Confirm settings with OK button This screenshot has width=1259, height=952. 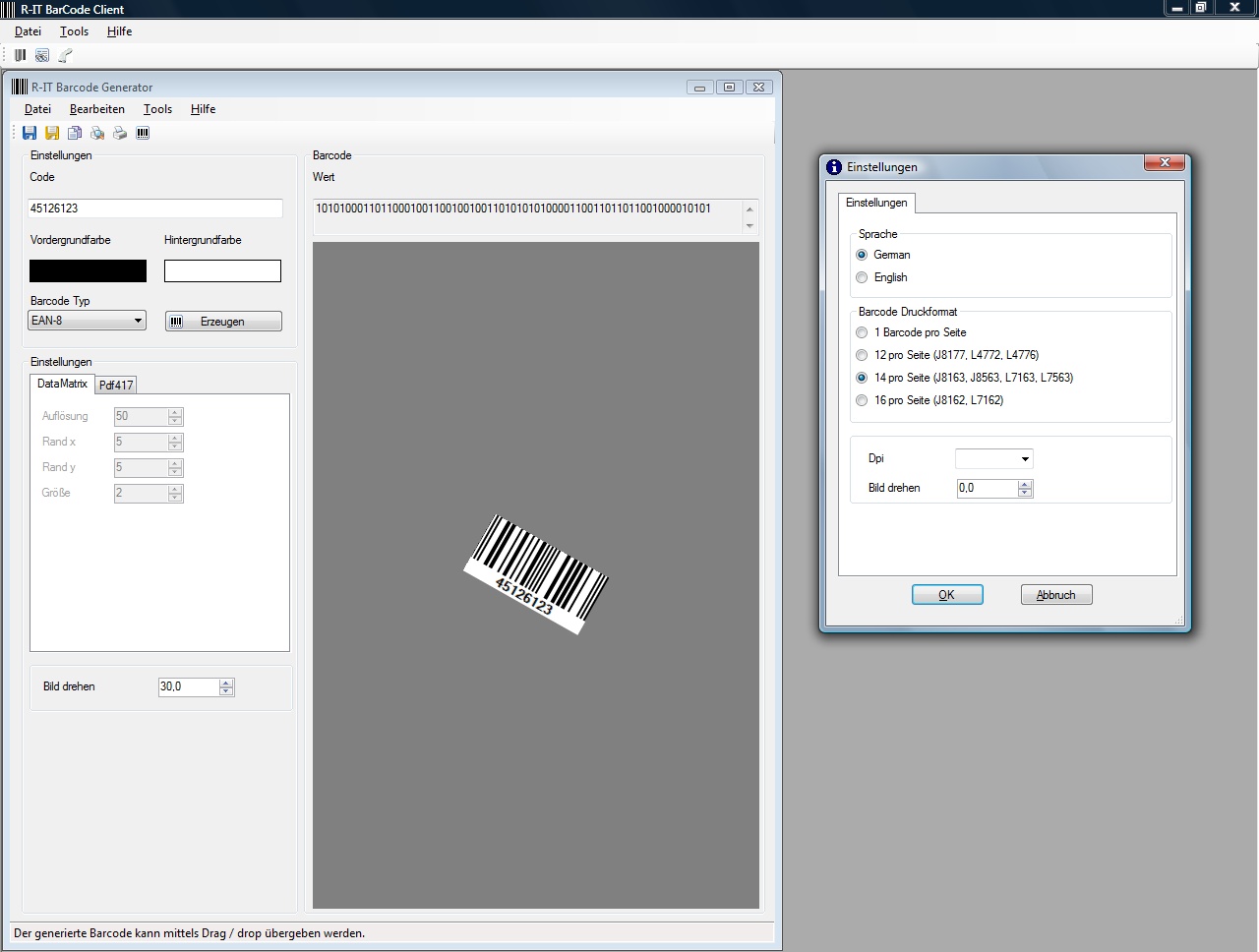(x=947, y=595)
